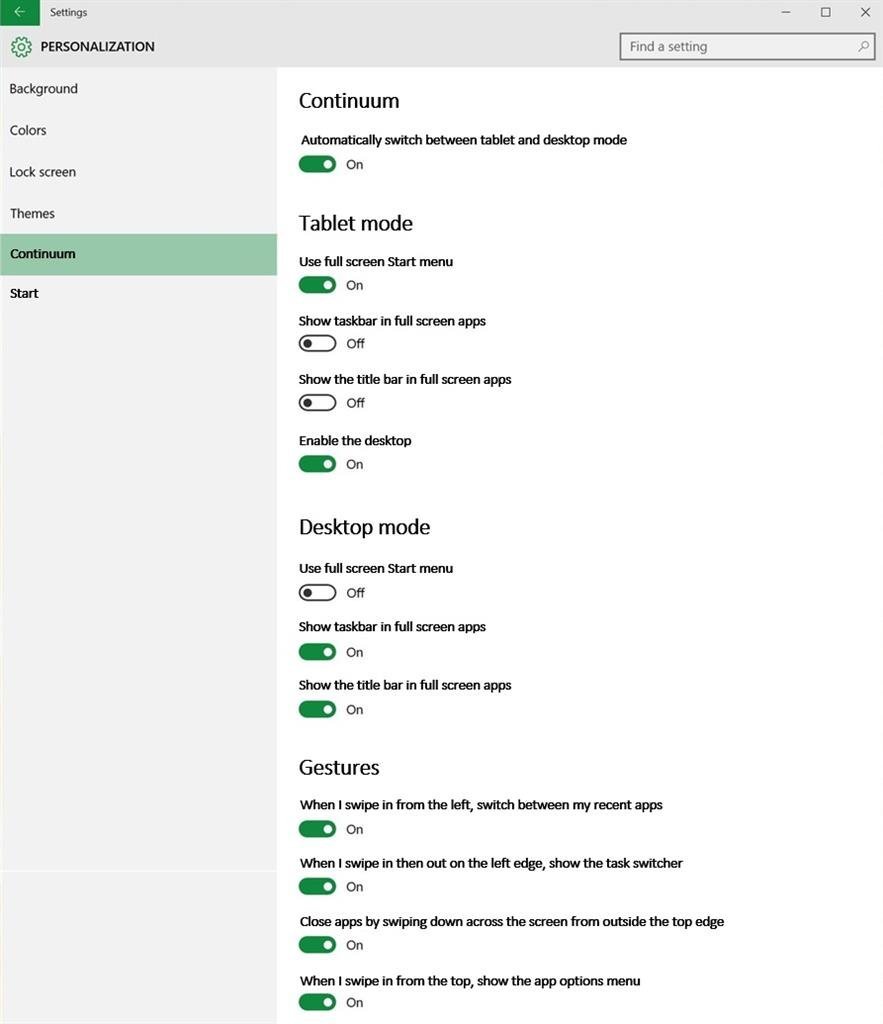Disable Desktop mode title bar in full screen apps
The width and height of the screenshot is (883, 1024).
point(317,709)
